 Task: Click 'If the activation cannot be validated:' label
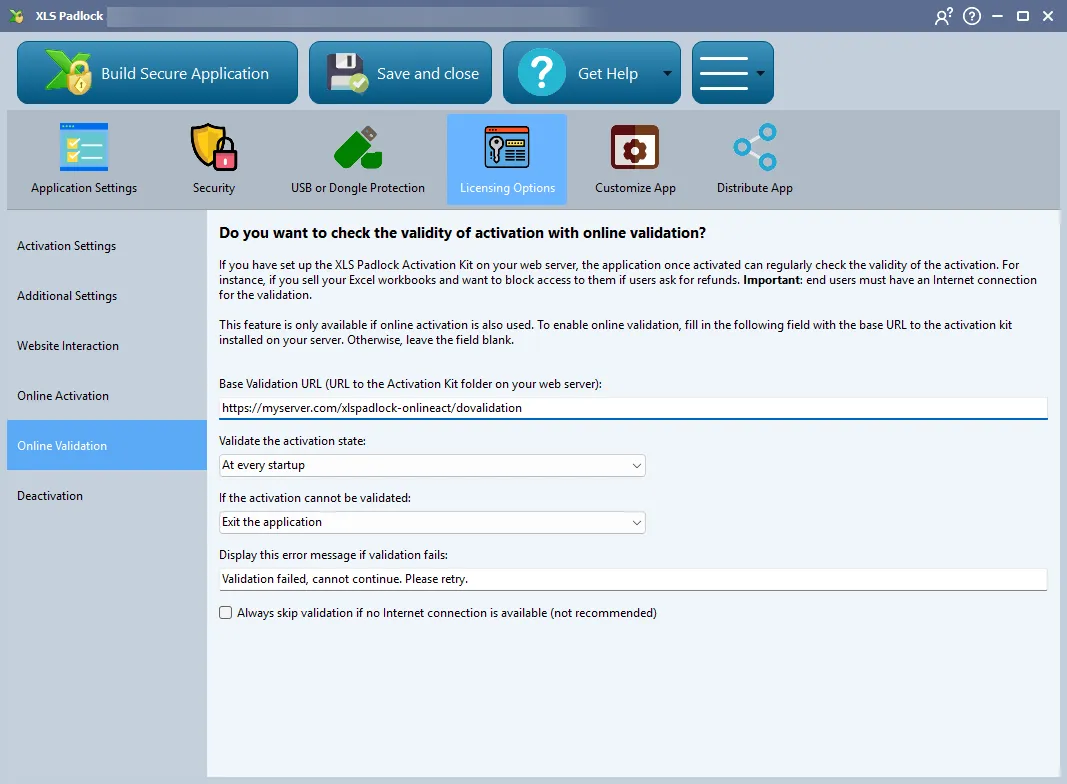coord(315,498)
